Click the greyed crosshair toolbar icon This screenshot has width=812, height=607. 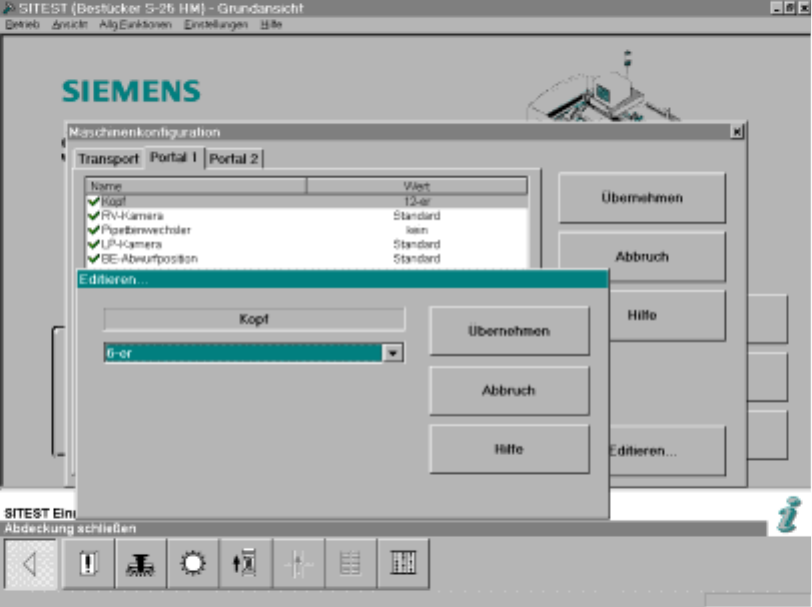pos(298,563)
